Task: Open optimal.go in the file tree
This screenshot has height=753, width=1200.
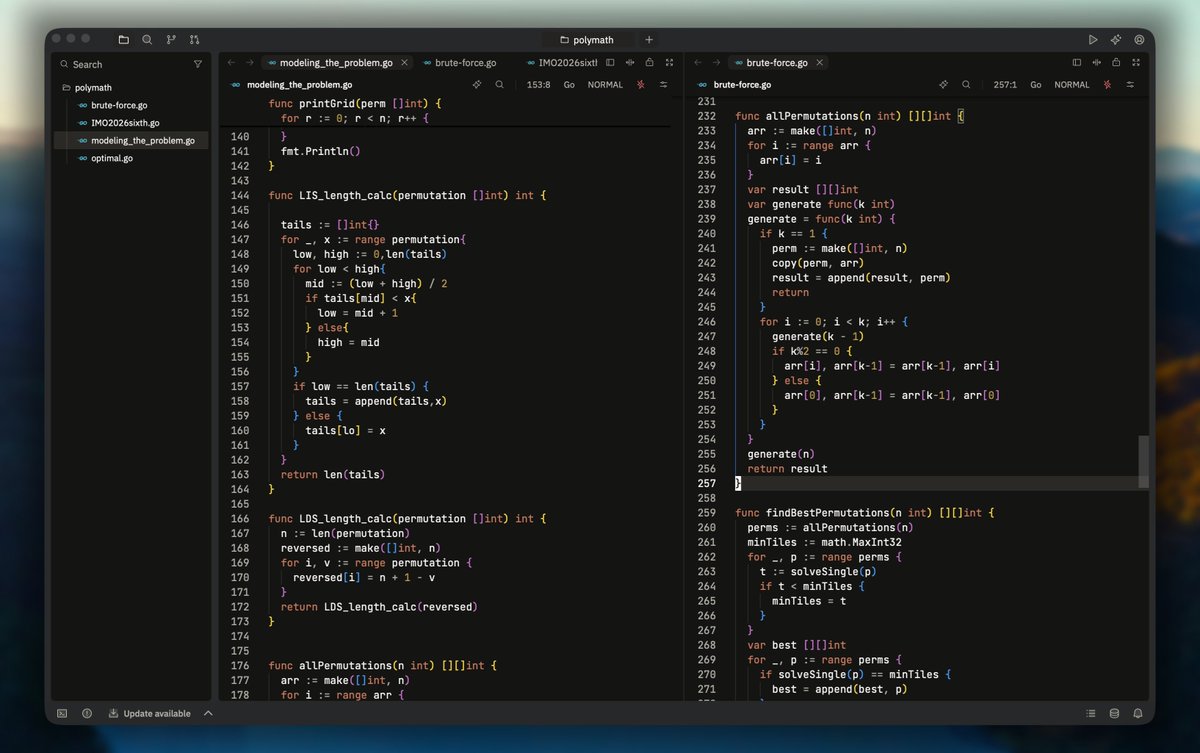Action: tap(132, 158)
